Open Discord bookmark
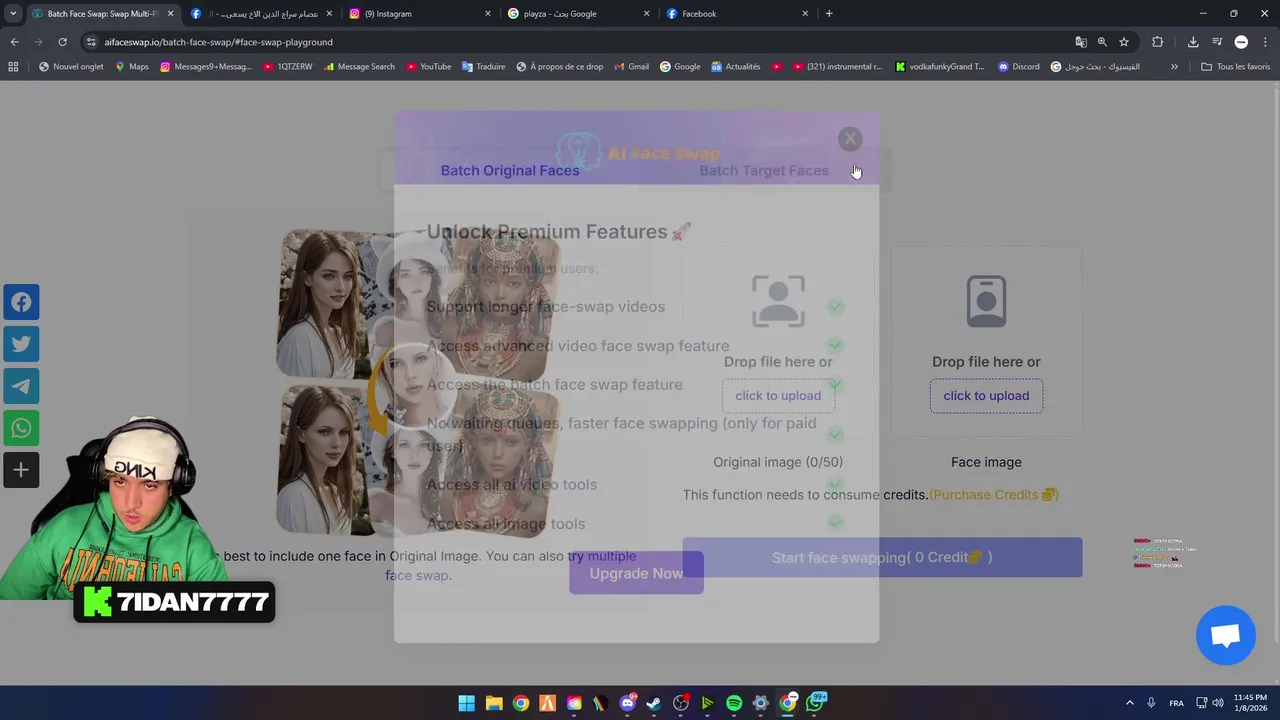The image size is (1280, 720). click(1018, 67)
